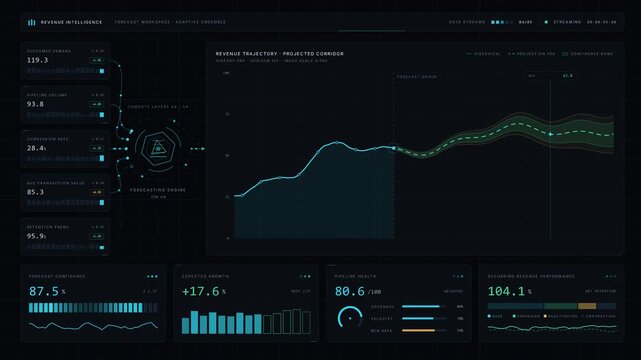Viewport: 641px width, 360px height.
Task: Open the Forecast Confidence three-dot menu
Action: click(152, 276)
